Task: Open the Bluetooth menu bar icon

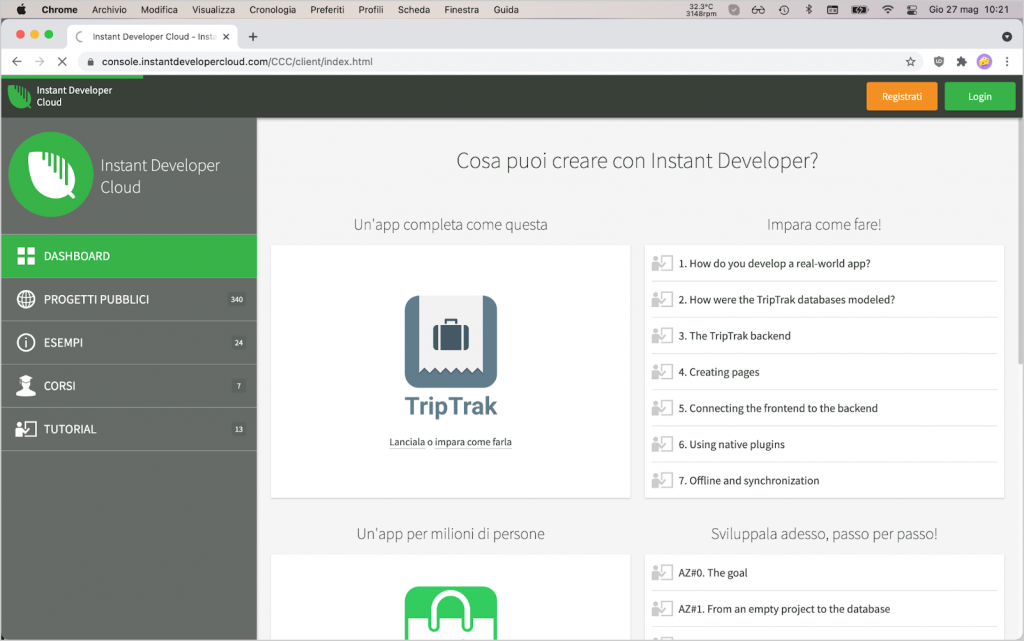Action: [x=808, y=10]
